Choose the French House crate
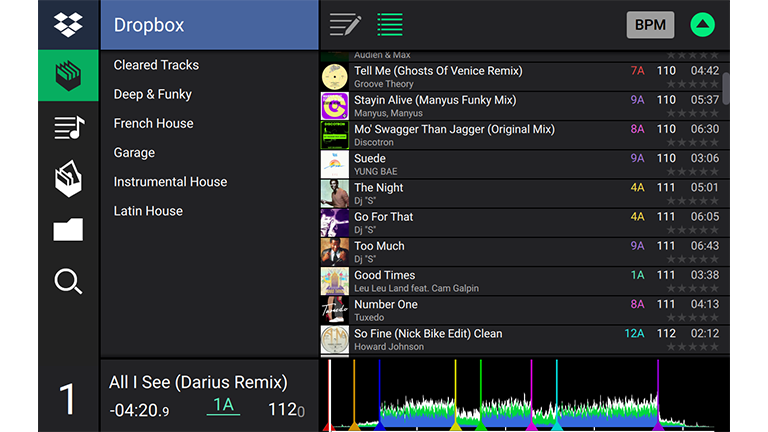 point(153,123)
